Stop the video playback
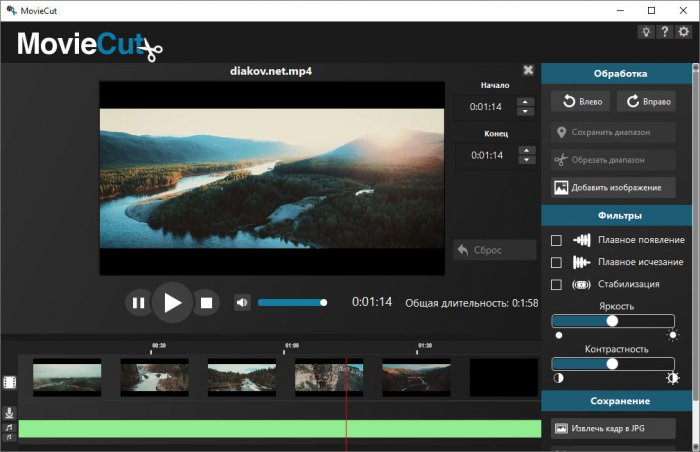 click(x=206, y=302)
